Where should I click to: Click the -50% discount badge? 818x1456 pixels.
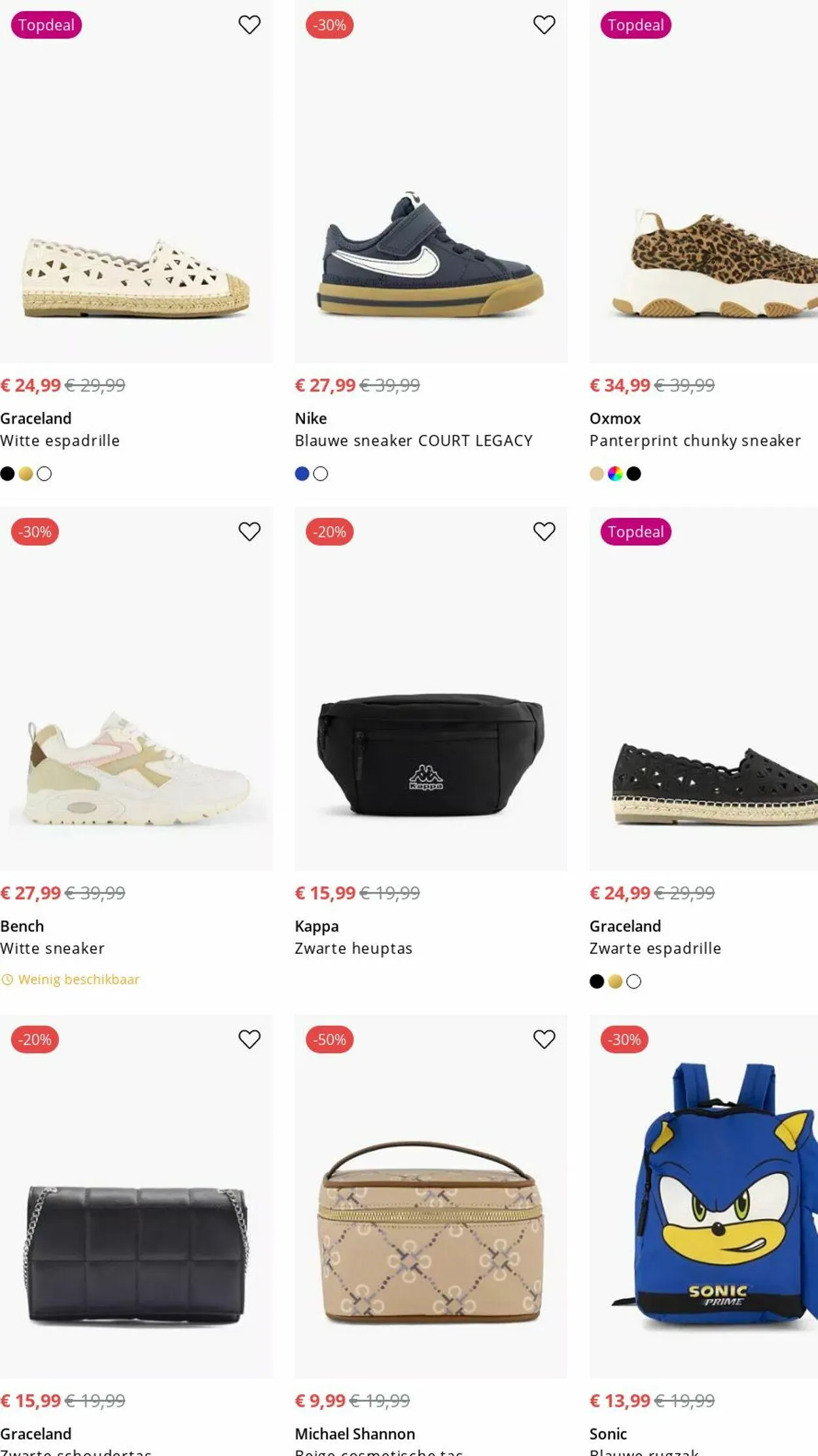pyautogui.click(x=329, y=1040)
